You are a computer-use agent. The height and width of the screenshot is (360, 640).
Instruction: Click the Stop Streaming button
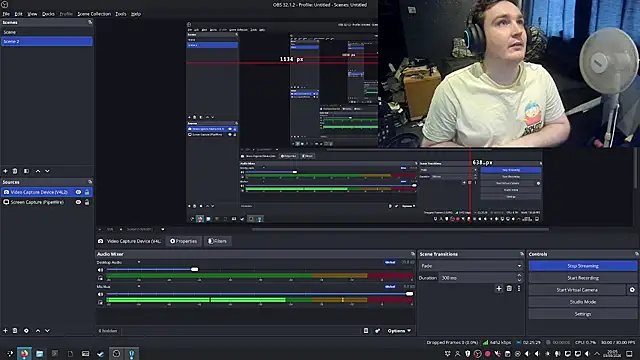coord(583,266)
